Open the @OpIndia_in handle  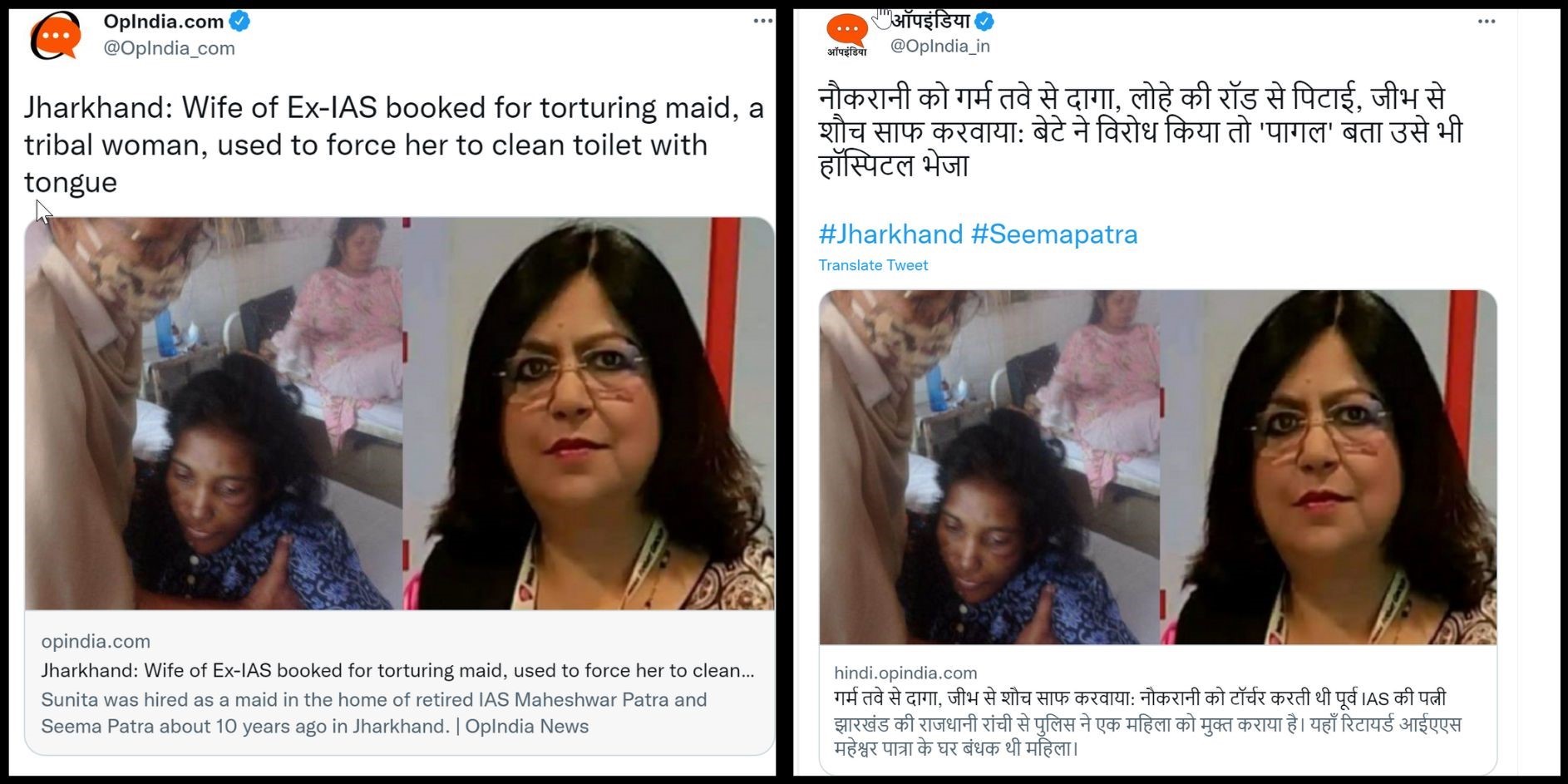940,47
